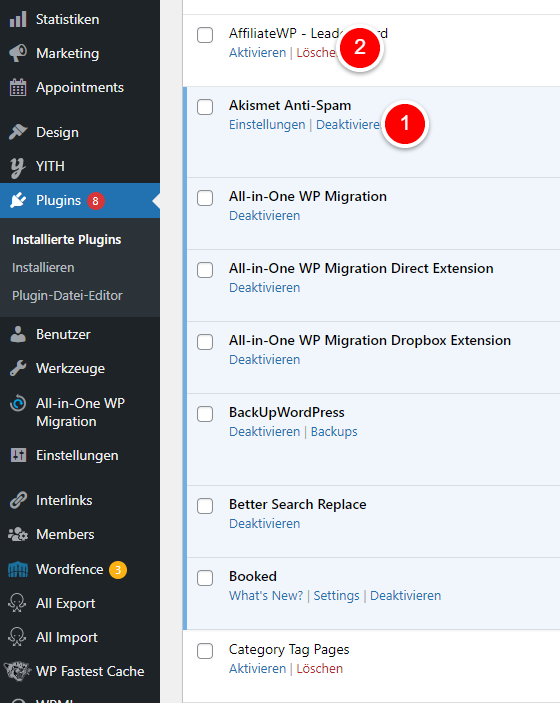Open Plugin-Datei-Editor submenu item

(67, 295)
